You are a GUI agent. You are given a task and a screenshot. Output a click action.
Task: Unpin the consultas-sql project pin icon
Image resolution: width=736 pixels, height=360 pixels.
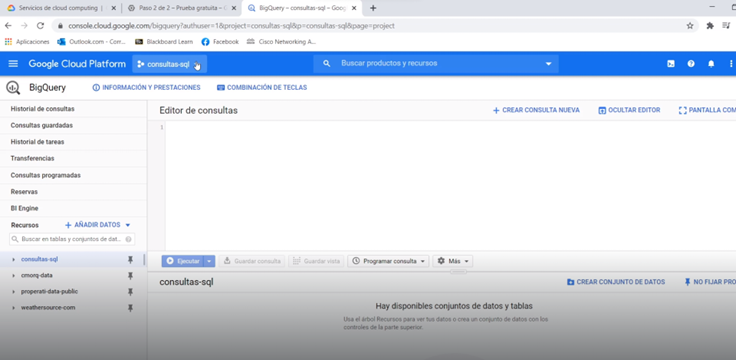[130, 260]
